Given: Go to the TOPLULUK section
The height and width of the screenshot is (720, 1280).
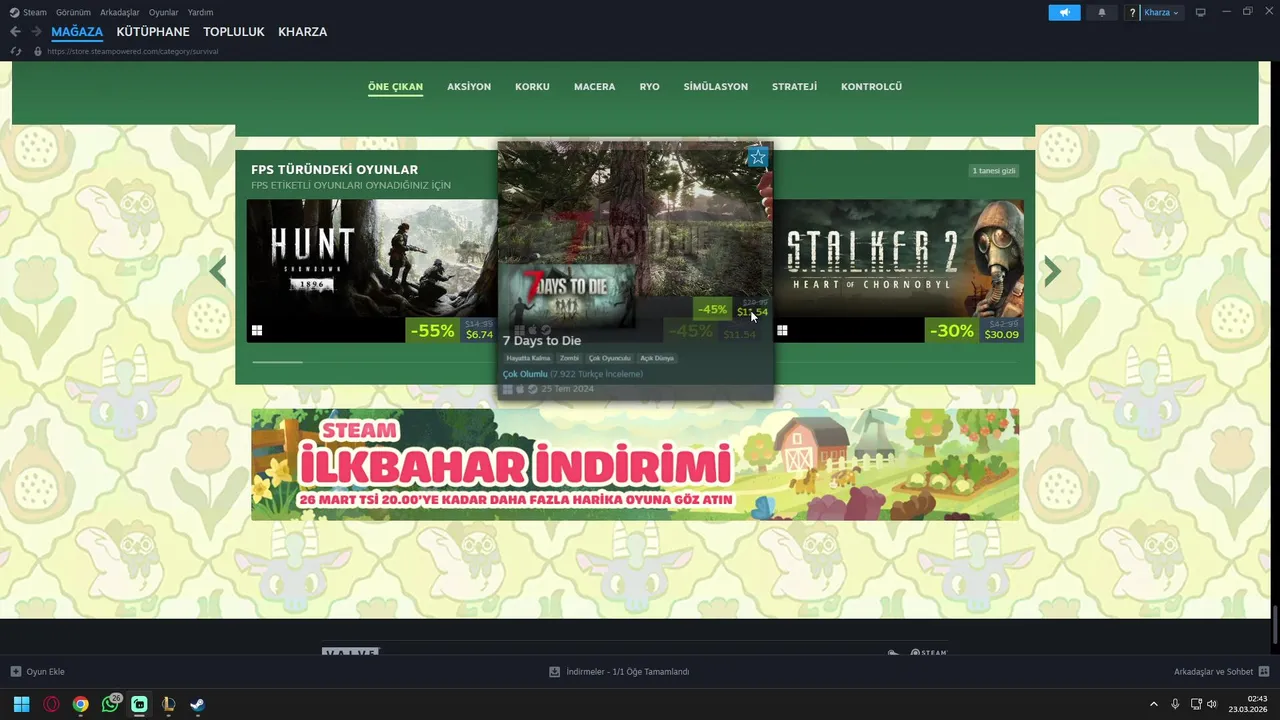Looking at the screenshot, I should pyautogui.click(x=234, y=32).
